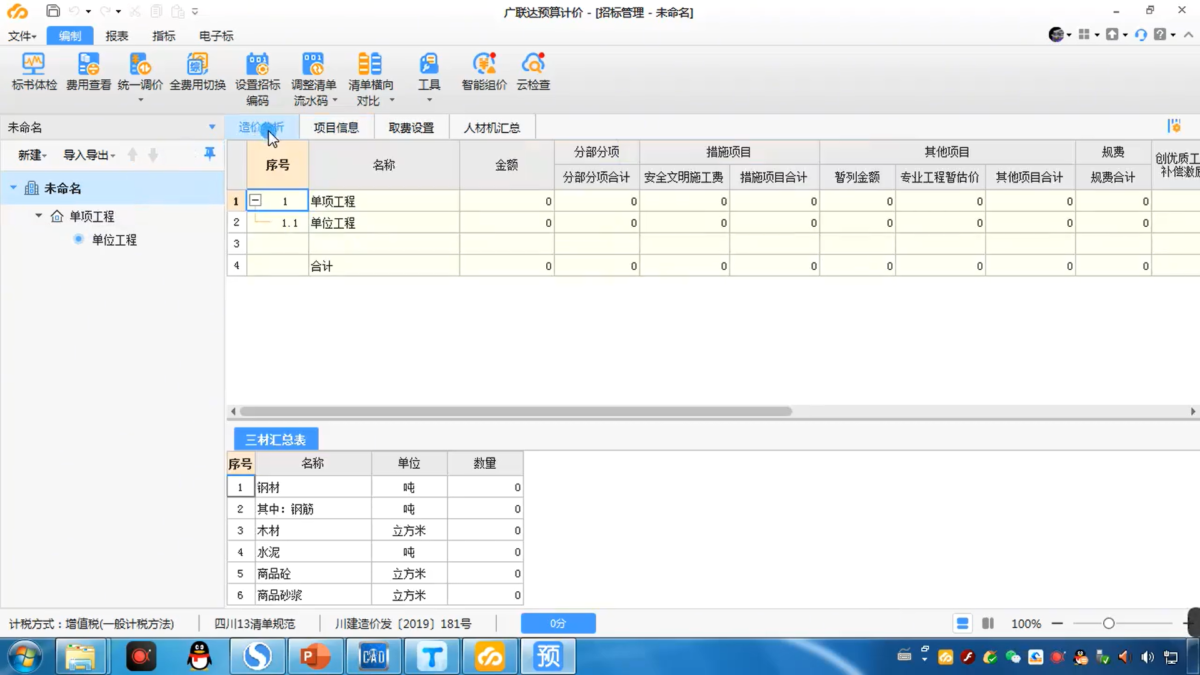Click the 三材汇总表 tab button
The width and height of the screenshot is (1200, 675).
point(276,439)
